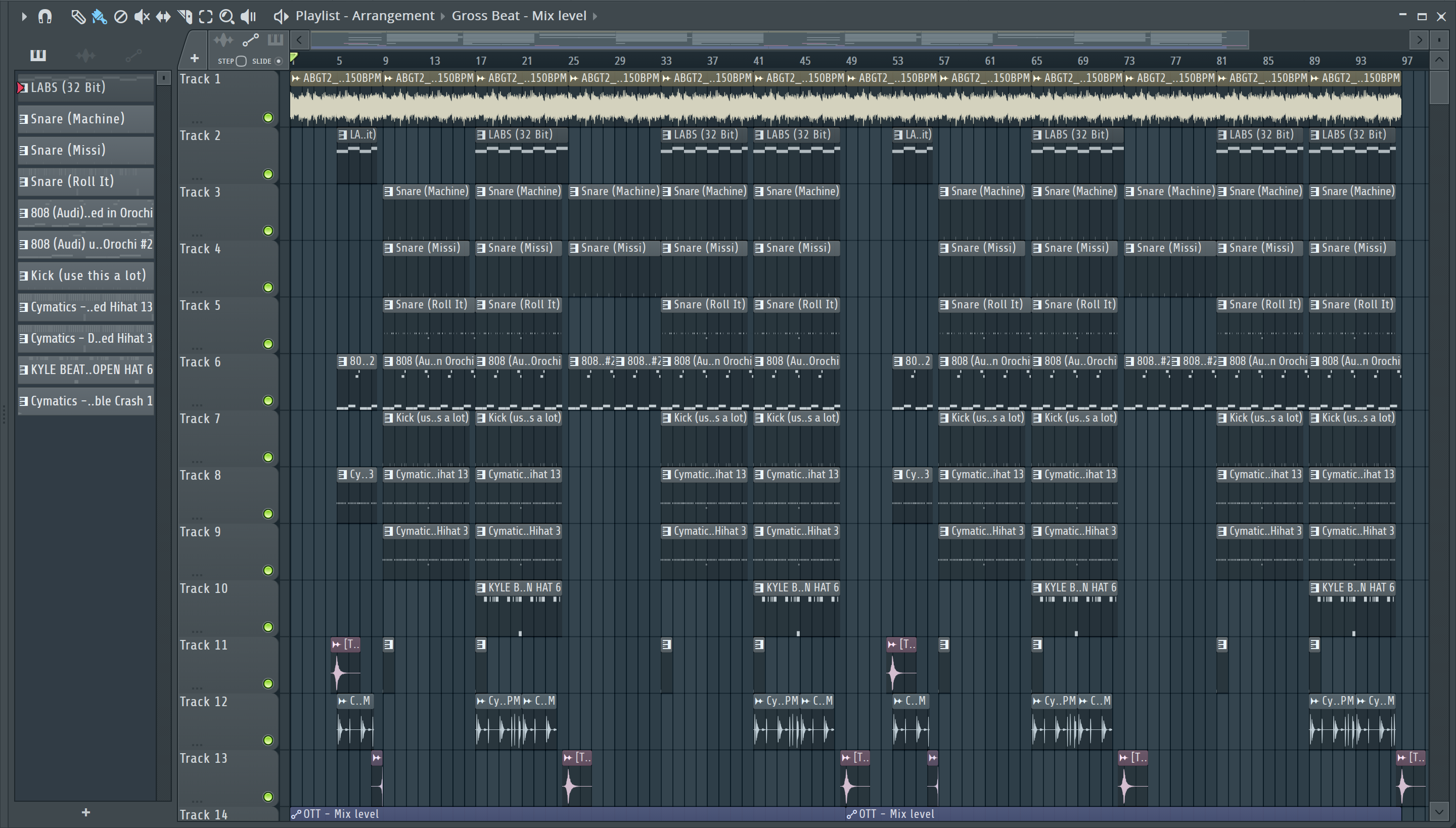1456x828 pixels.
Task: Click bar 49 on the timeline ruler
Action: pyautogui.click(x=851, y=60)
